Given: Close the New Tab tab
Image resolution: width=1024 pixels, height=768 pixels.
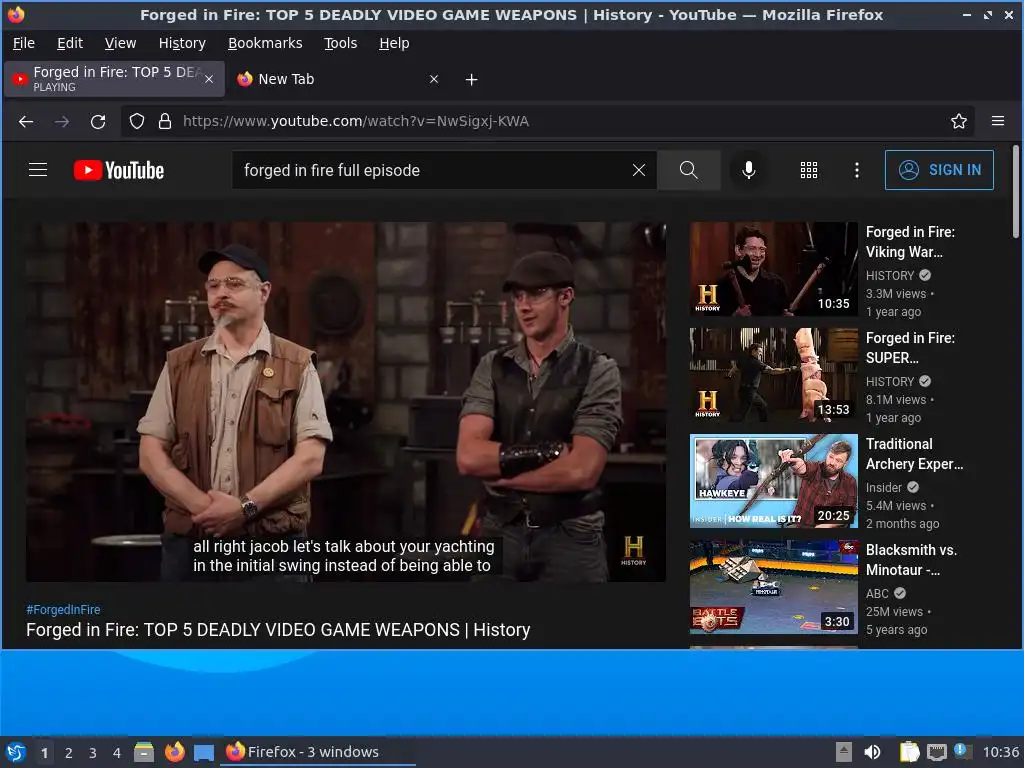Looking at the screenshot, I should coord(434,79).
